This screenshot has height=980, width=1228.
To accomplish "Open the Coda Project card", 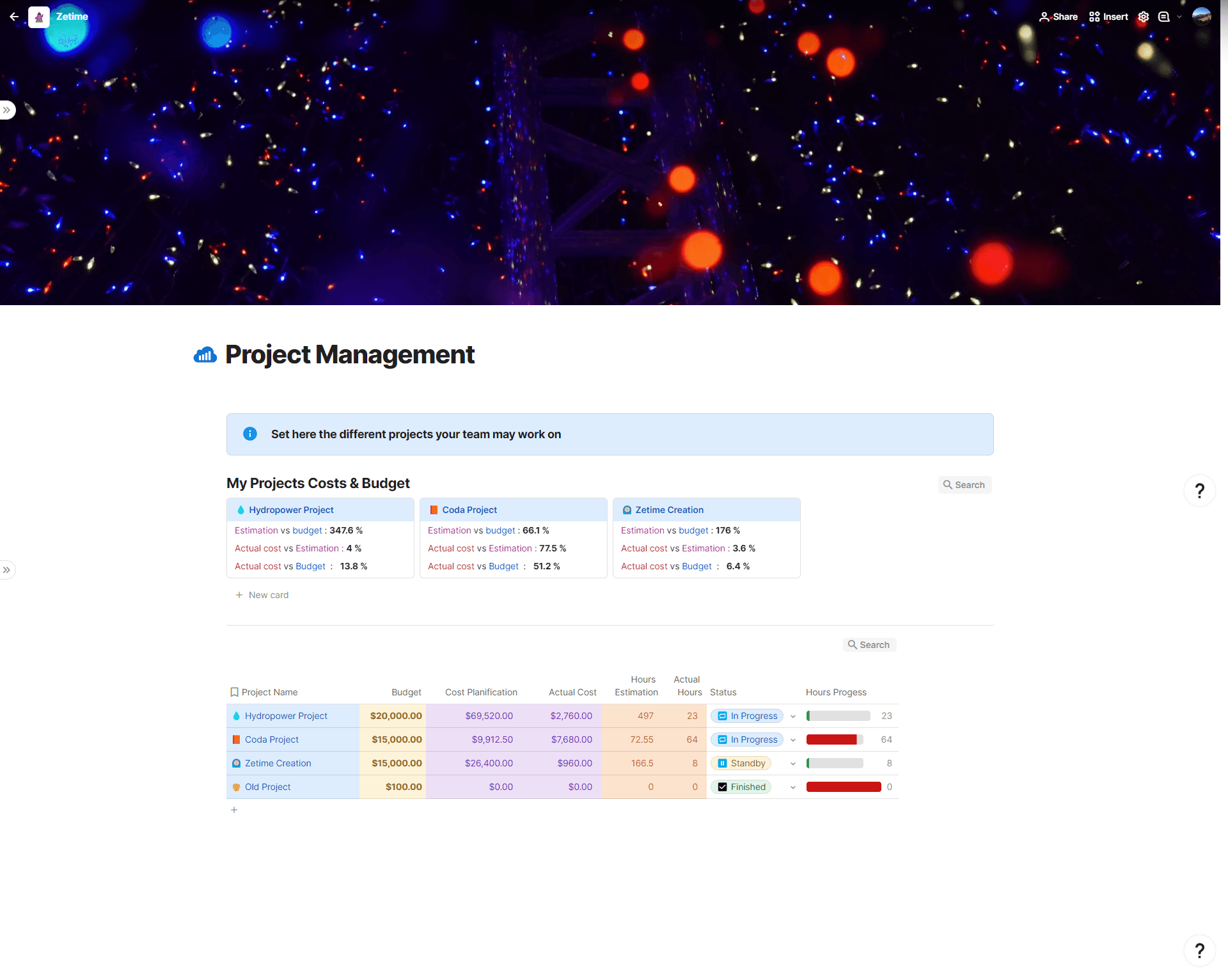I will click(514, 538).
